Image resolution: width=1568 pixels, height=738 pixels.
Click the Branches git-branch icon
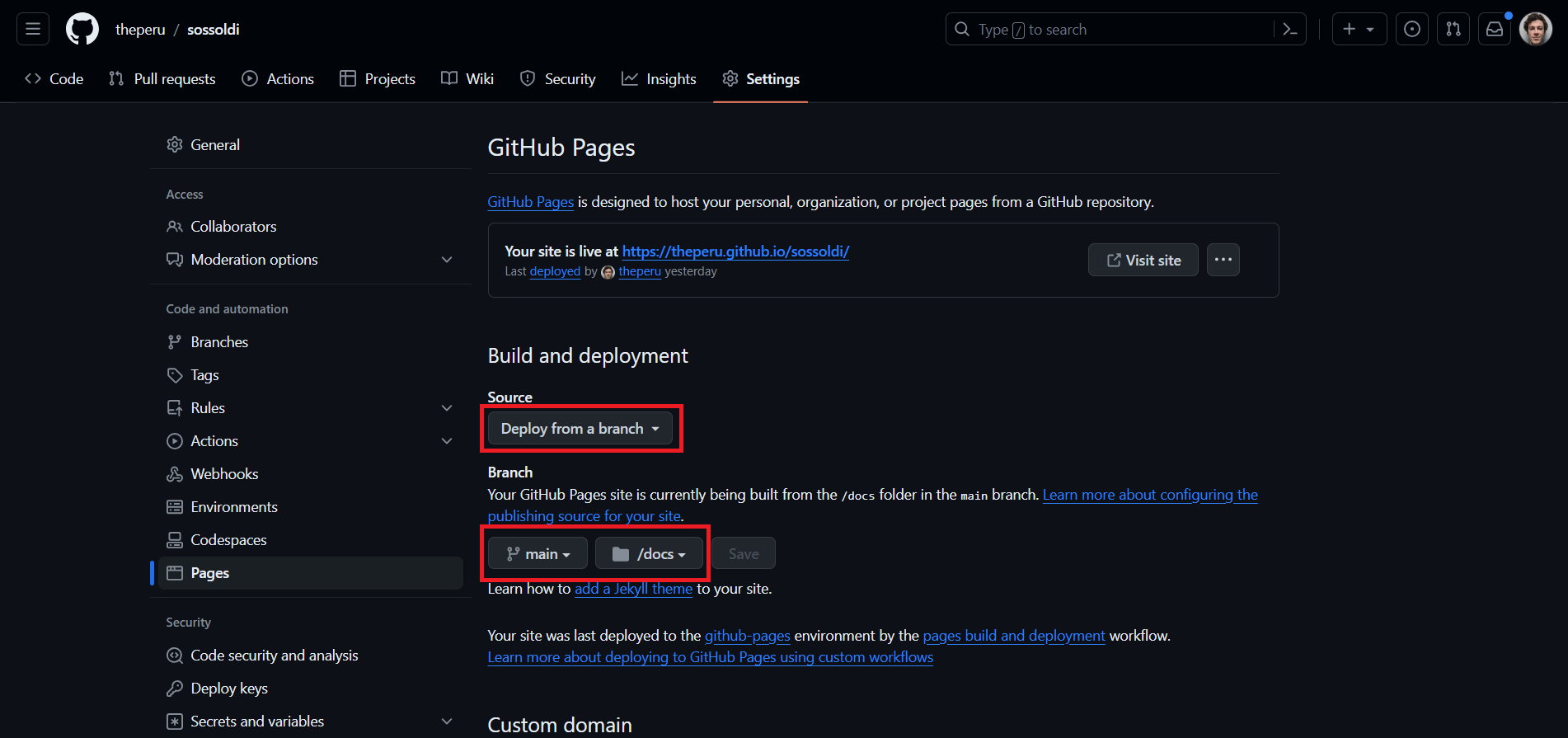coord(175,341)
